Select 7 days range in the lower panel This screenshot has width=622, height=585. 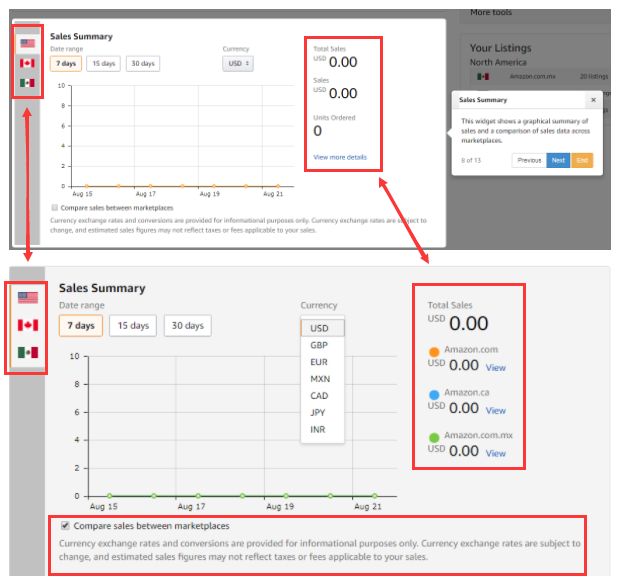click(81, 326)
